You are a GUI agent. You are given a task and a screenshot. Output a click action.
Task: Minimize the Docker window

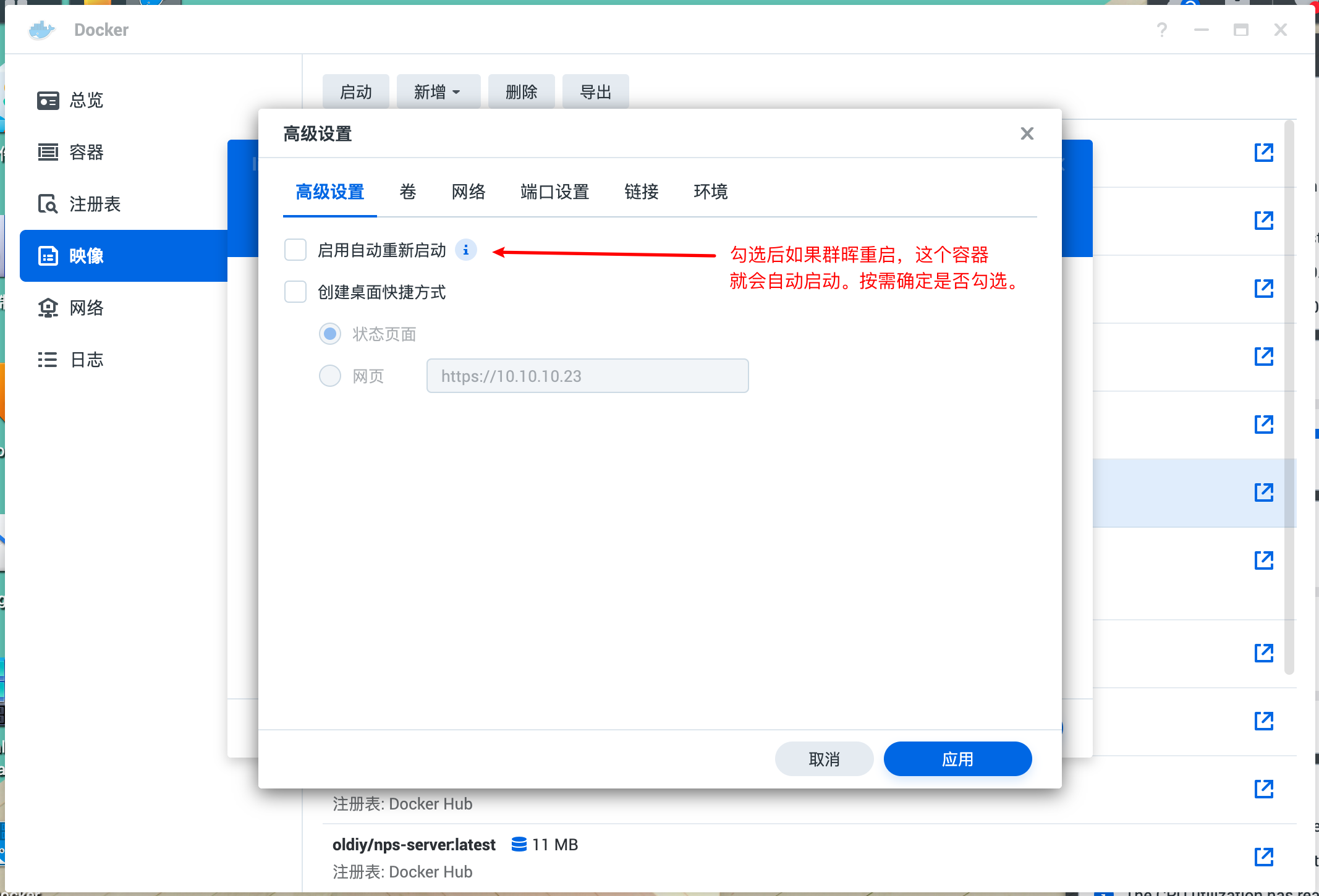click(x=1202, y=30)
